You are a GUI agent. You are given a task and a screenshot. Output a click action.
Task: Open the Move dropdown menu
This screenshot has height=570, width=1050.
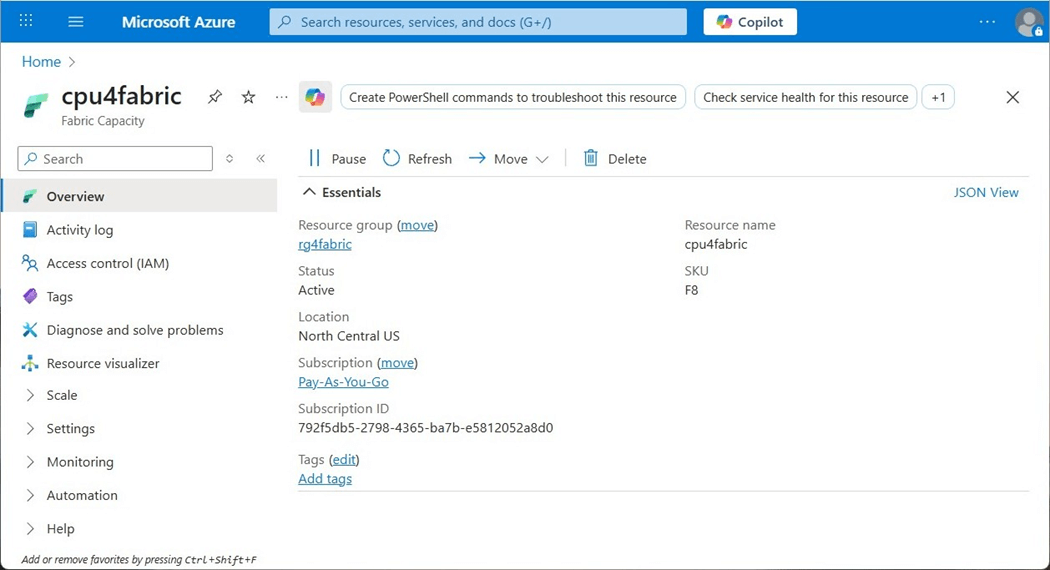(x=510, y=159)
